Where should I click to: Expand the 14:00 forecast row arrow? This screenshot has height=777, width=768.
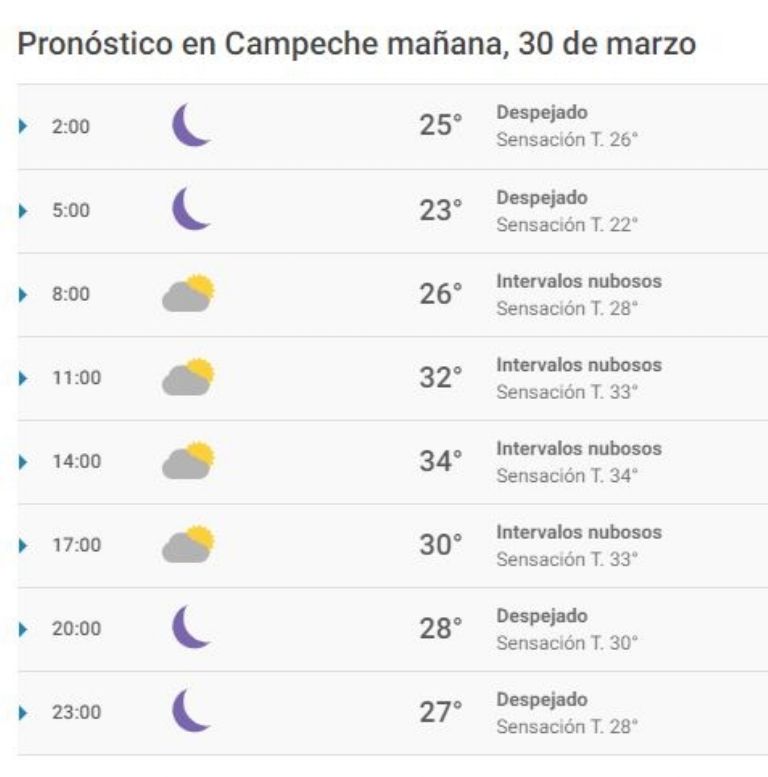tap(23, 462)
